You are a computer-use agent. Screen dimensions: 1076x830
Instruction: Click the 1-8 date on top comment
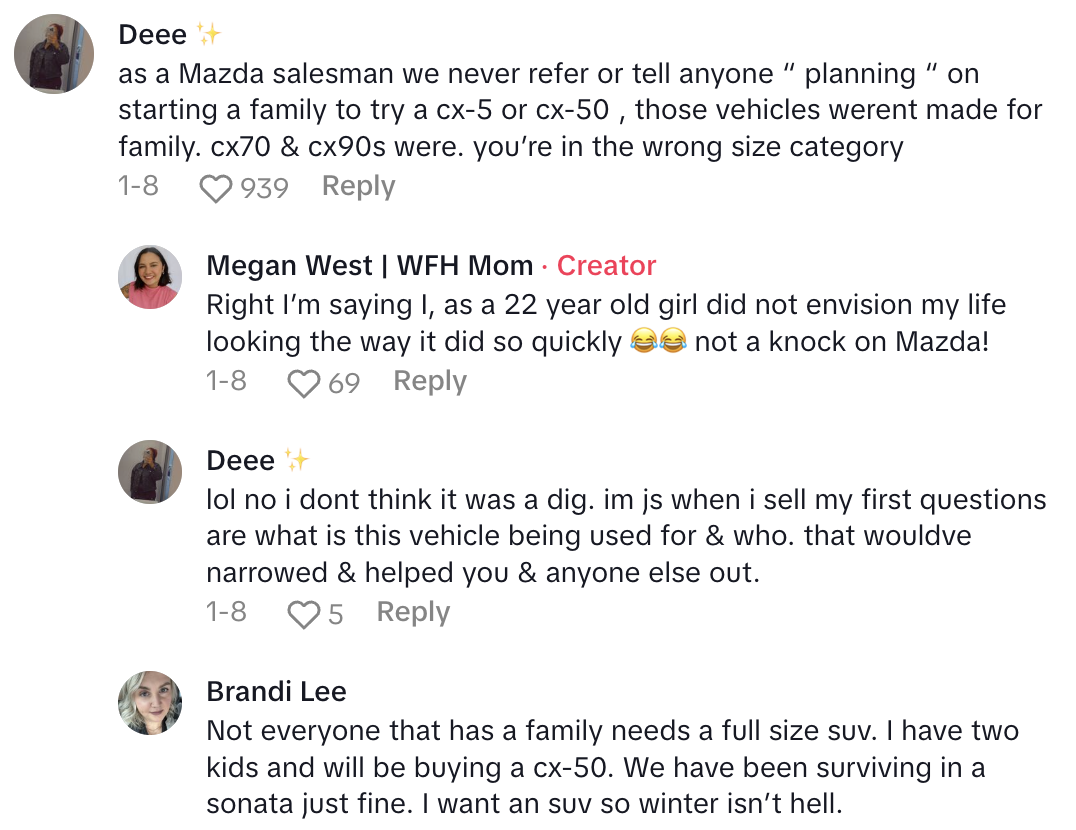pos(138,187)
